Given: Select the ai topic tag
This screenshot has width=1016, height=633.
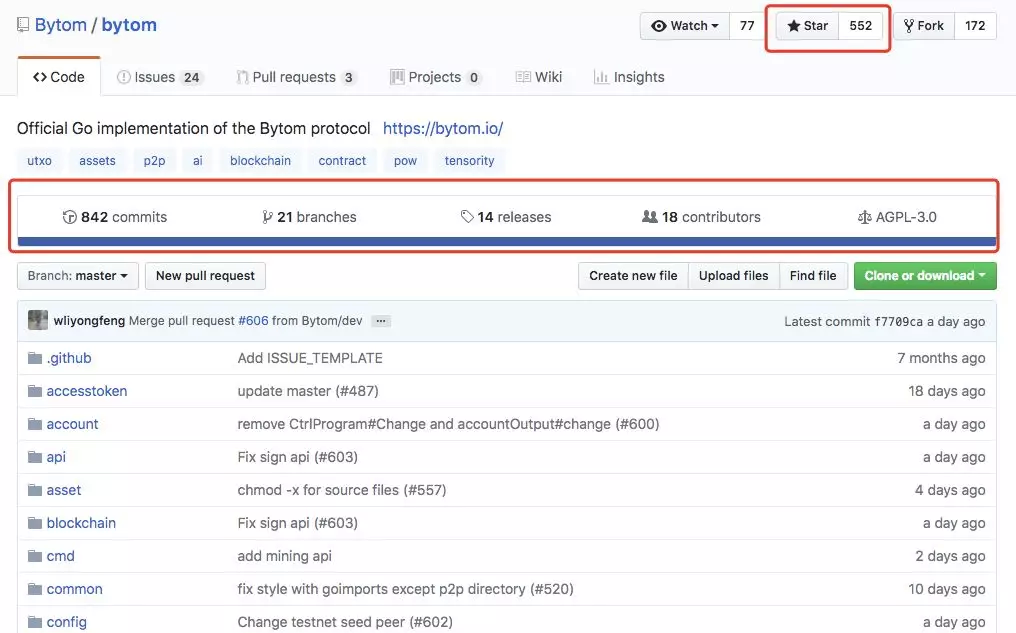Looking at the screenshot, I should pyautogui.click(x=198, y=161).
